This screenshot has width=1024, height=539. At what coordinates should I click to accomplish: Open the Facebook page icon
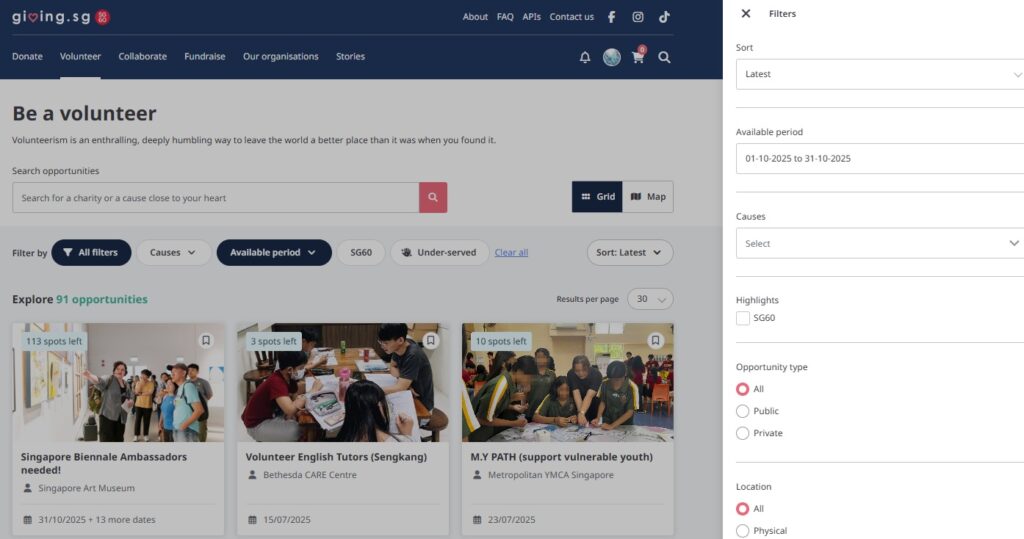tap(611, 17)
